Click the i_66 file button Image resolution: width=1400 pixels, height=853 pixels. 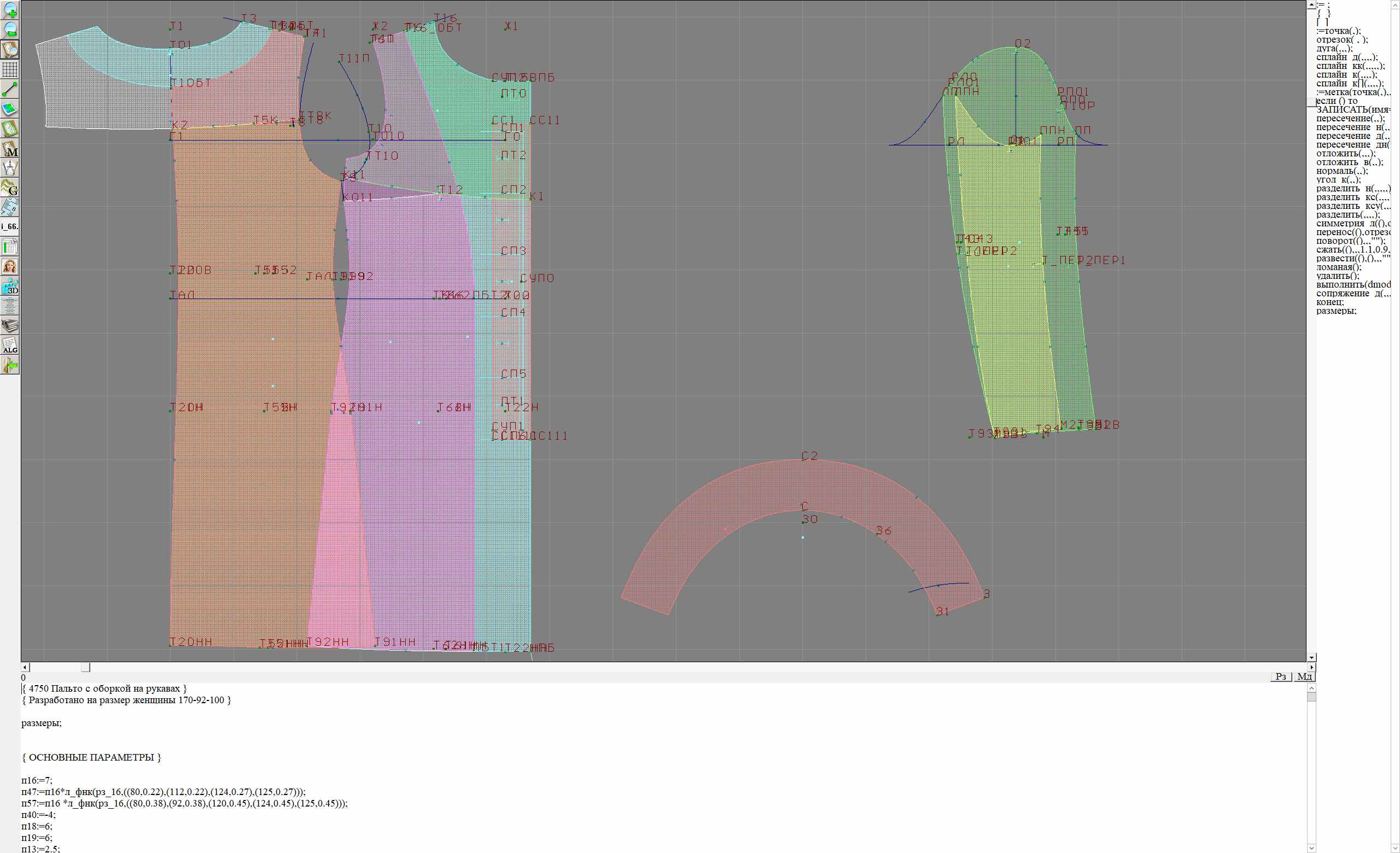10,226
